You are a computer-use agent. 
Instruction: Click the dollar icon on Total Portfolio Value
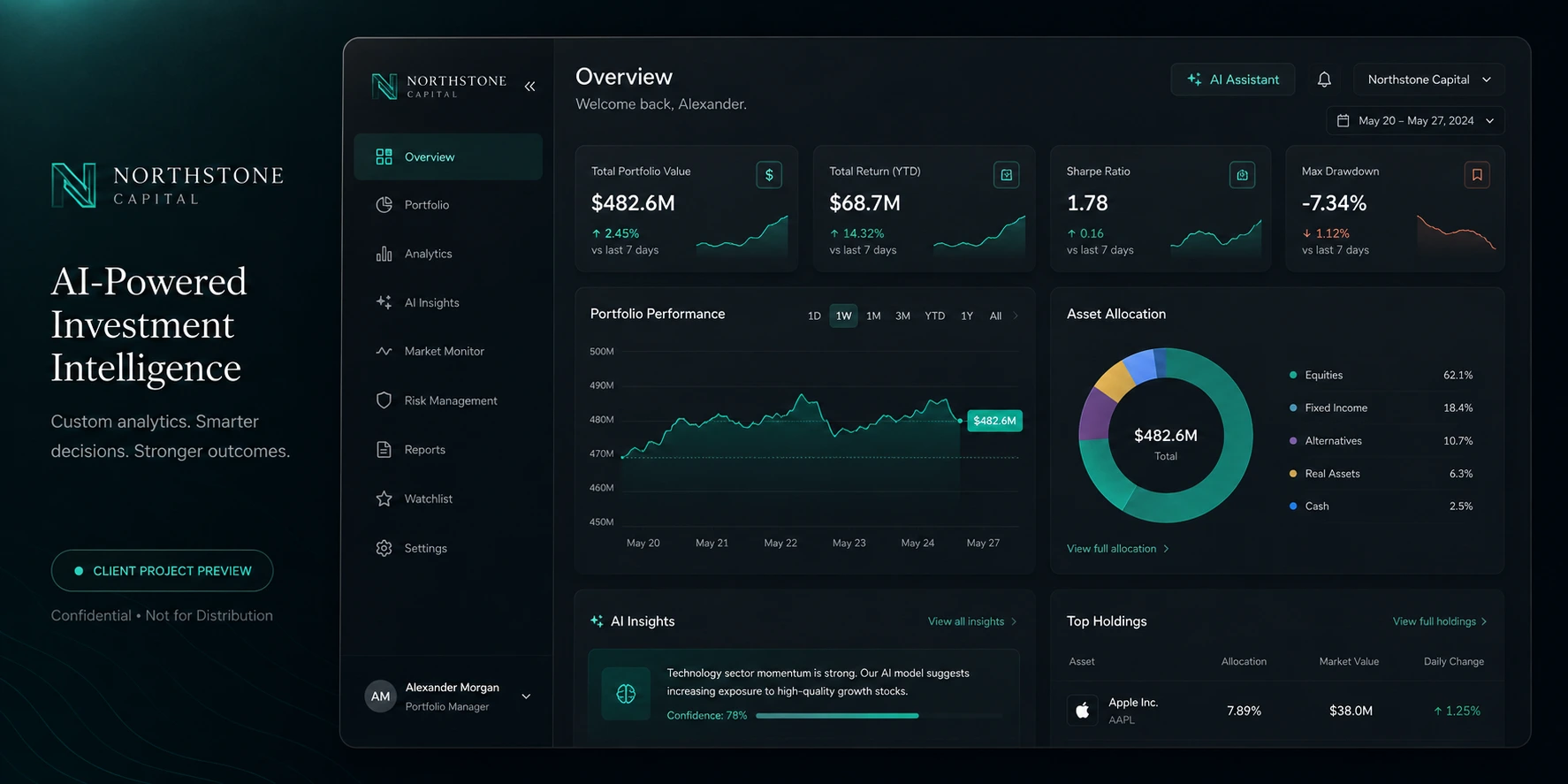tap(769, 175)
